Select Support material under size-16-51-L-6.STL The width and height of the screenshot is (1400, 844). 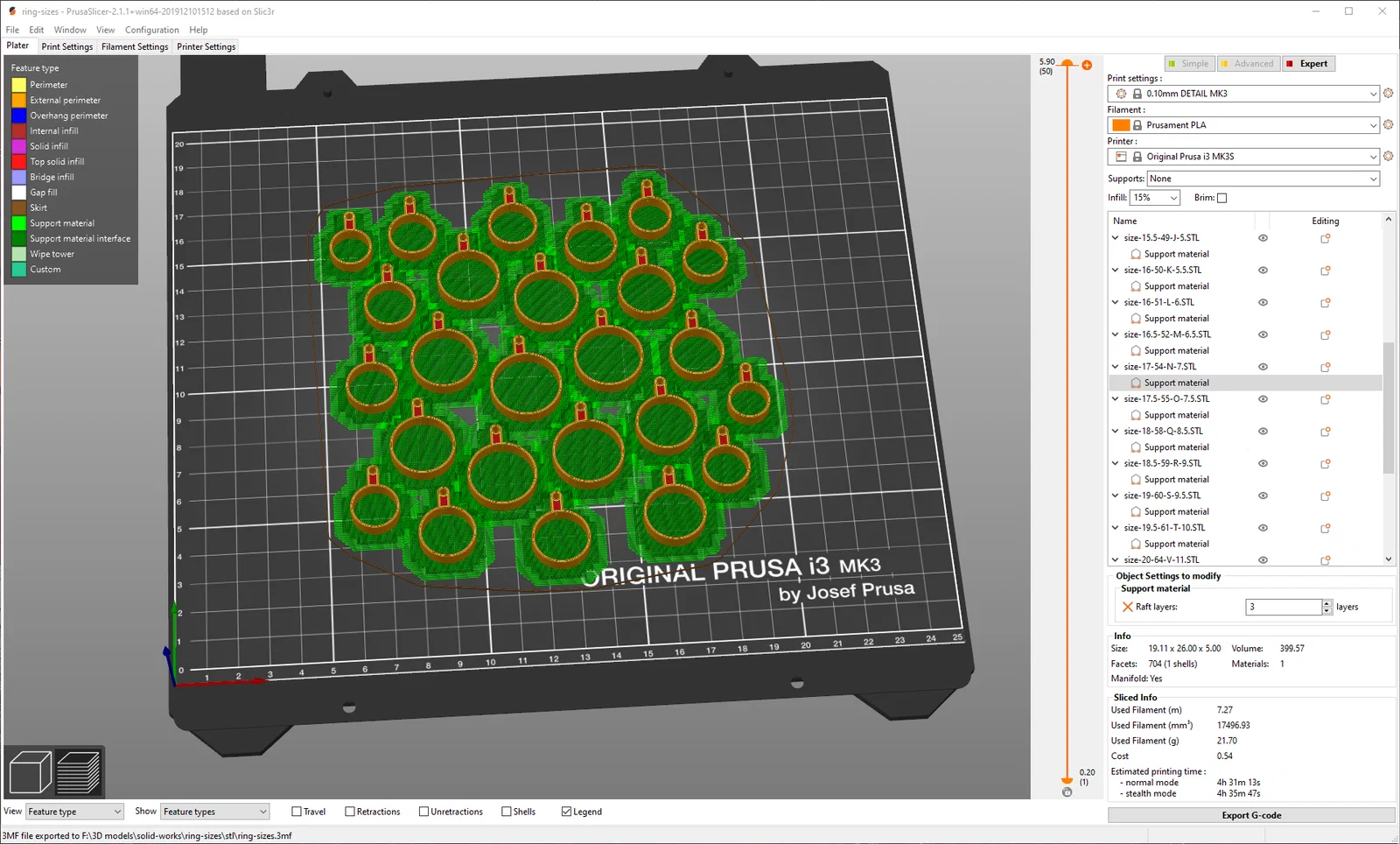[1176, 319]
